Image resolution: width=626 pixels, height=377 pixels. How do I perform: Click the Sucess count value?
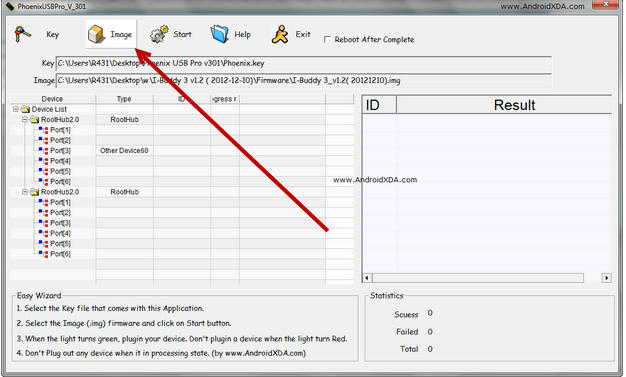(x=430, y=313)
